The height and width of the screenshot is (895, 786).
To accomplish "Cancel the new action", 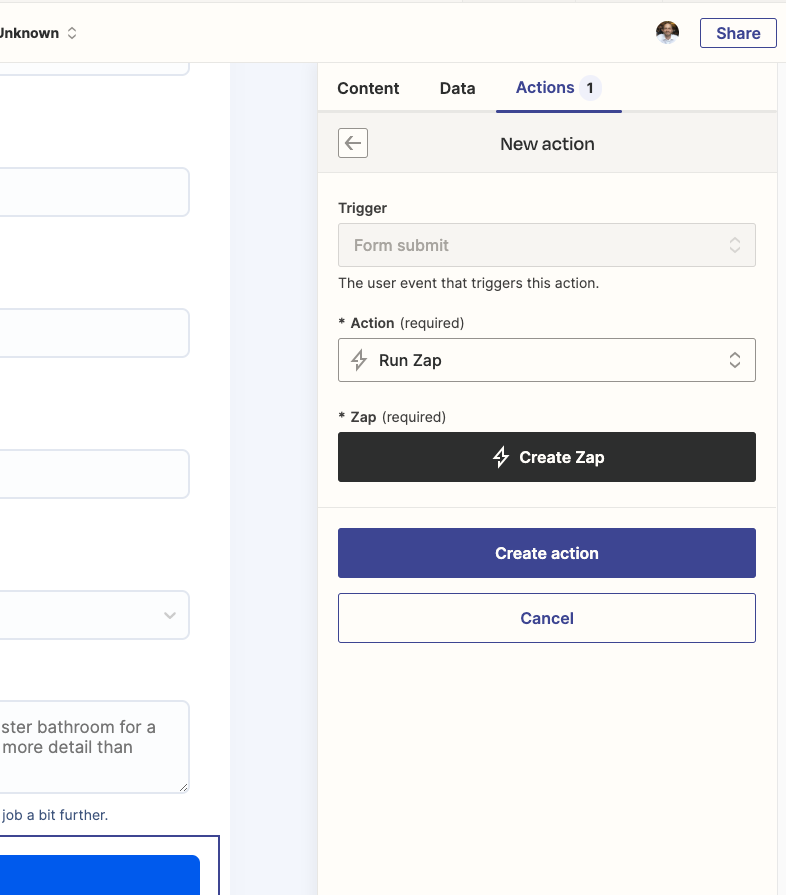I will pos(547,618).
